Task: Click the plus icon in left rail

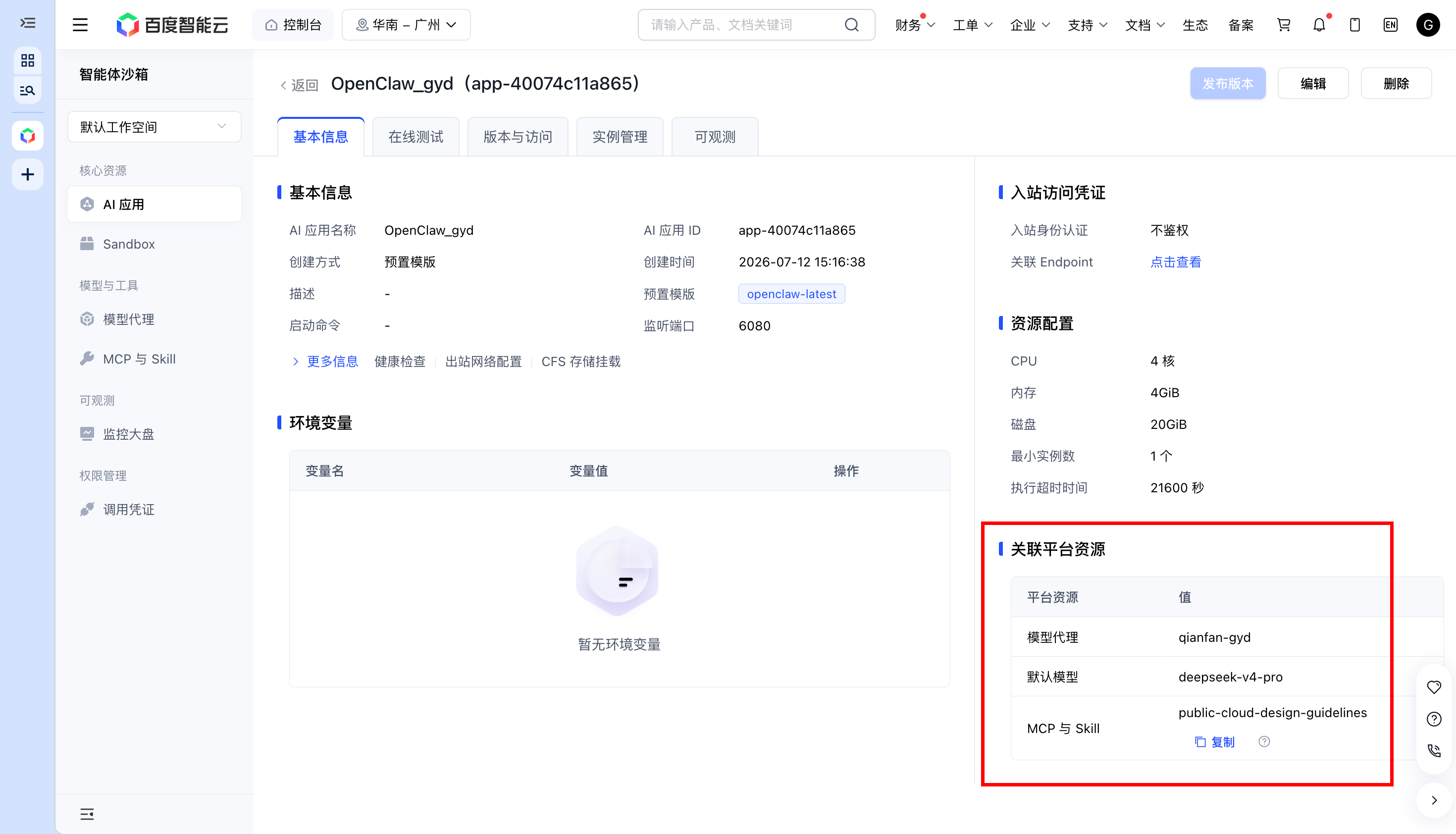Action: tap(28, 174)
